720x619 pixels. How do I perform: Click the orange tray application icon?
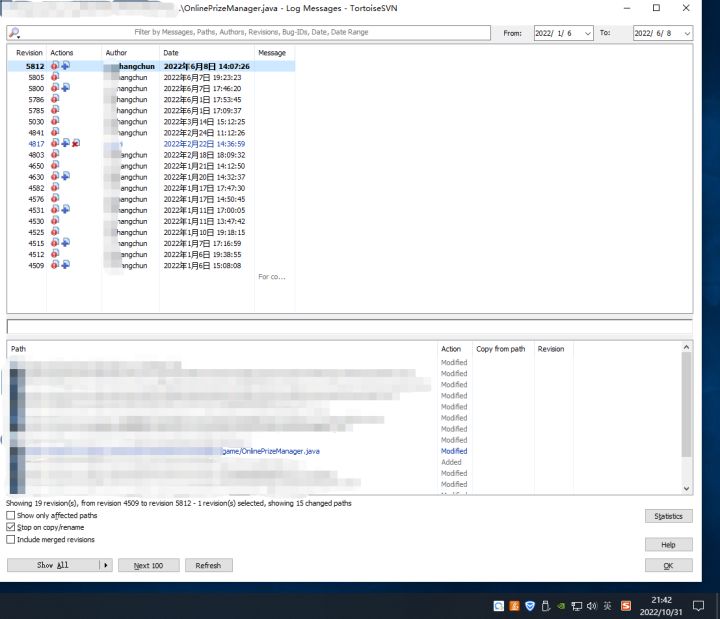point(514,606)
